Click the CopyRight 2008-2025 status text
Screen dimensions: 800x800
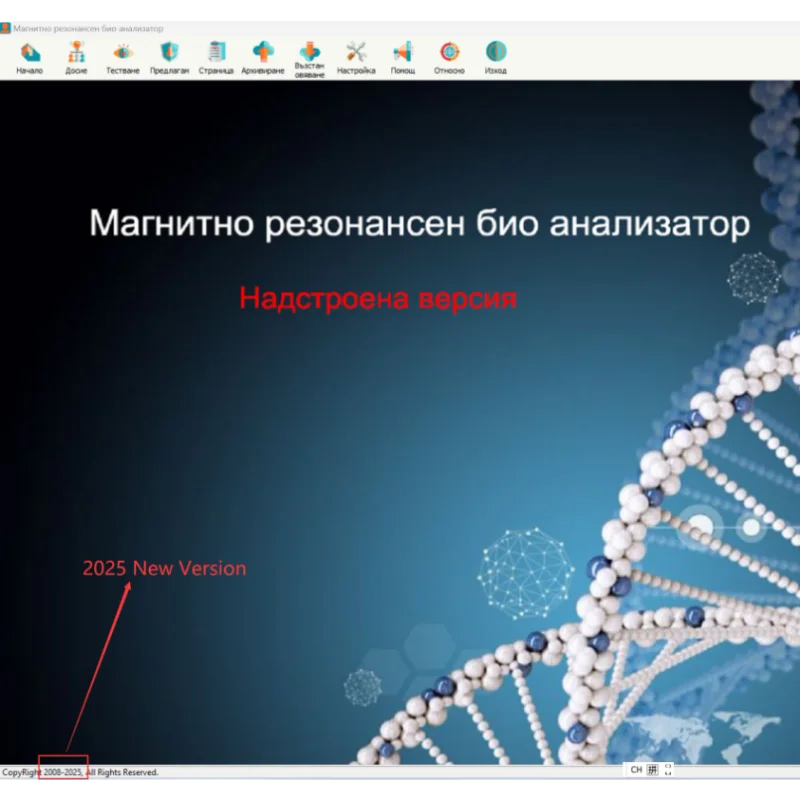tap(80, 772)
